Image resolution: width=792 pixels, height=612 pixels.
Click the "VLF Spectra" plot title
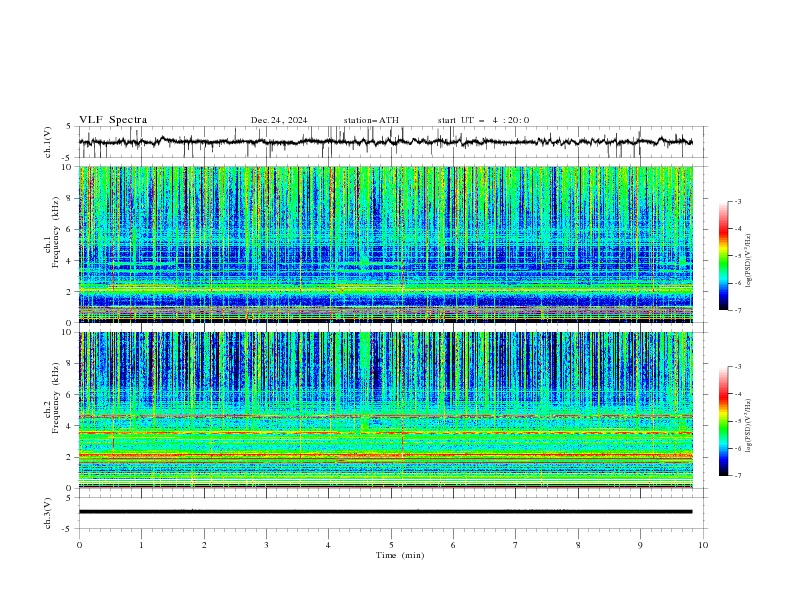pyautogui.click(x=113, y=120)
